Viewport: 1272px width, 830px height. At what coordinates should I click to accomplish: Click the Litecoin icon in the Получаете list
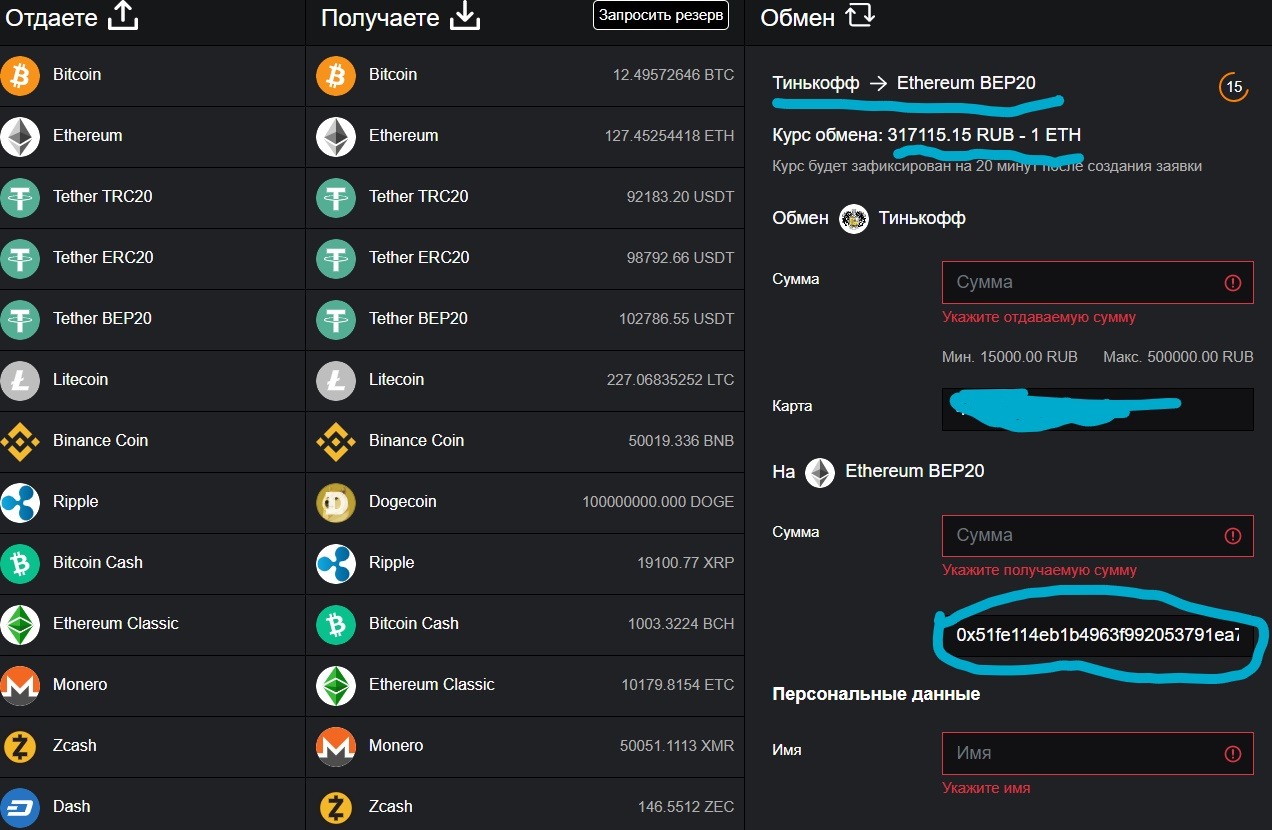(336, 380)
